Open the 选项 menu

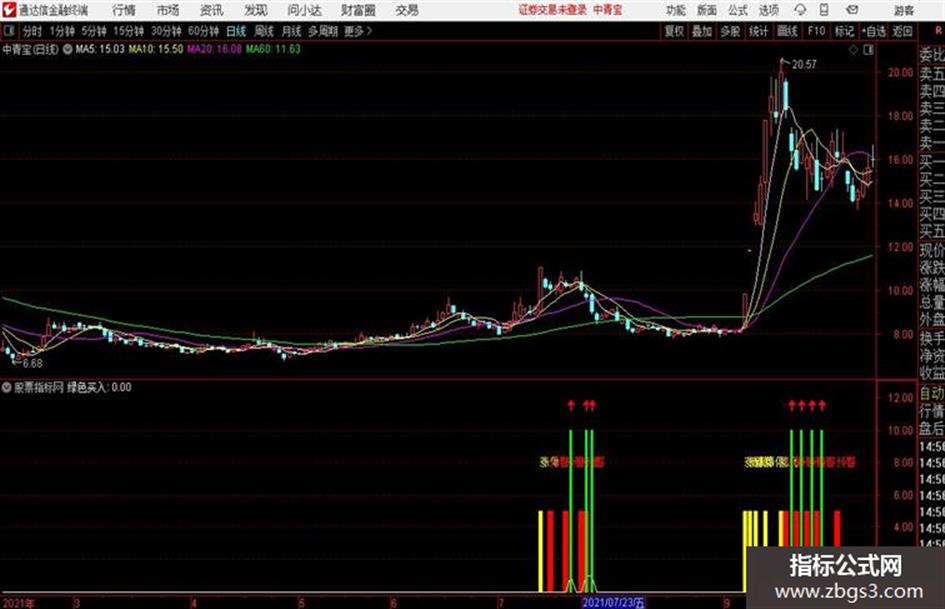pyautogui.click(x=768, y=10)
